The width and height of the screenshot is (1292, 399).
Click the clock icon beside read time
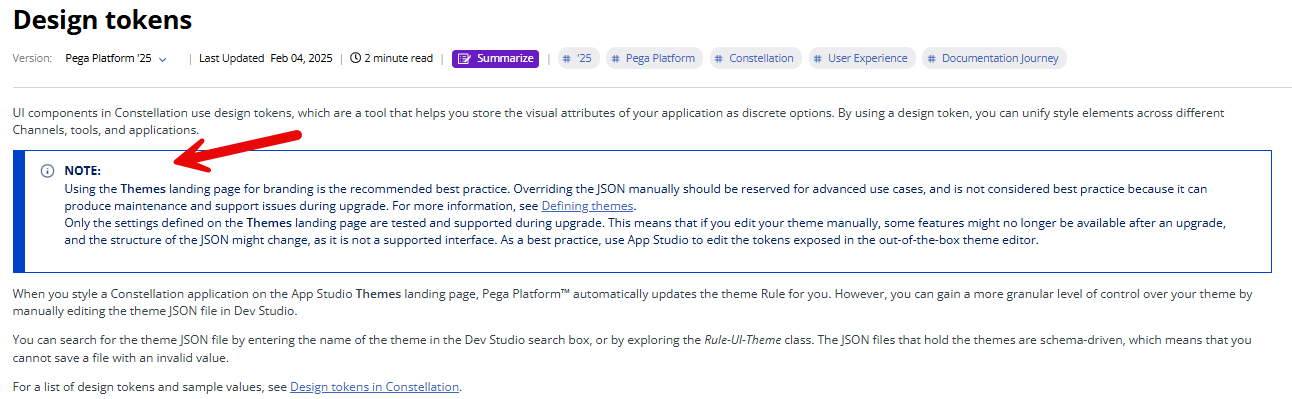355,58
